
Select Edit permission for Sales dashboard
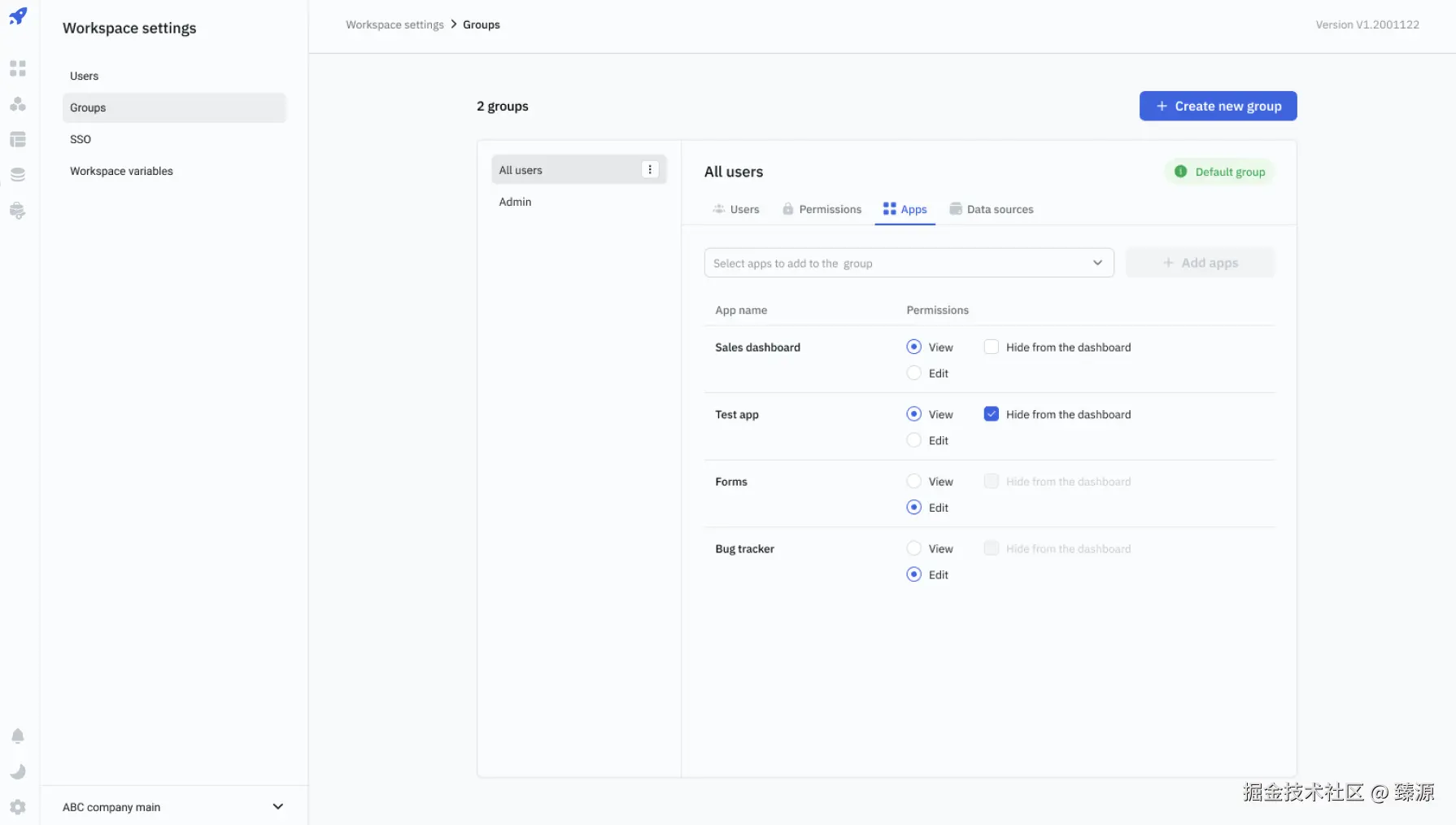pyautogui.click(x=914, y=373)
